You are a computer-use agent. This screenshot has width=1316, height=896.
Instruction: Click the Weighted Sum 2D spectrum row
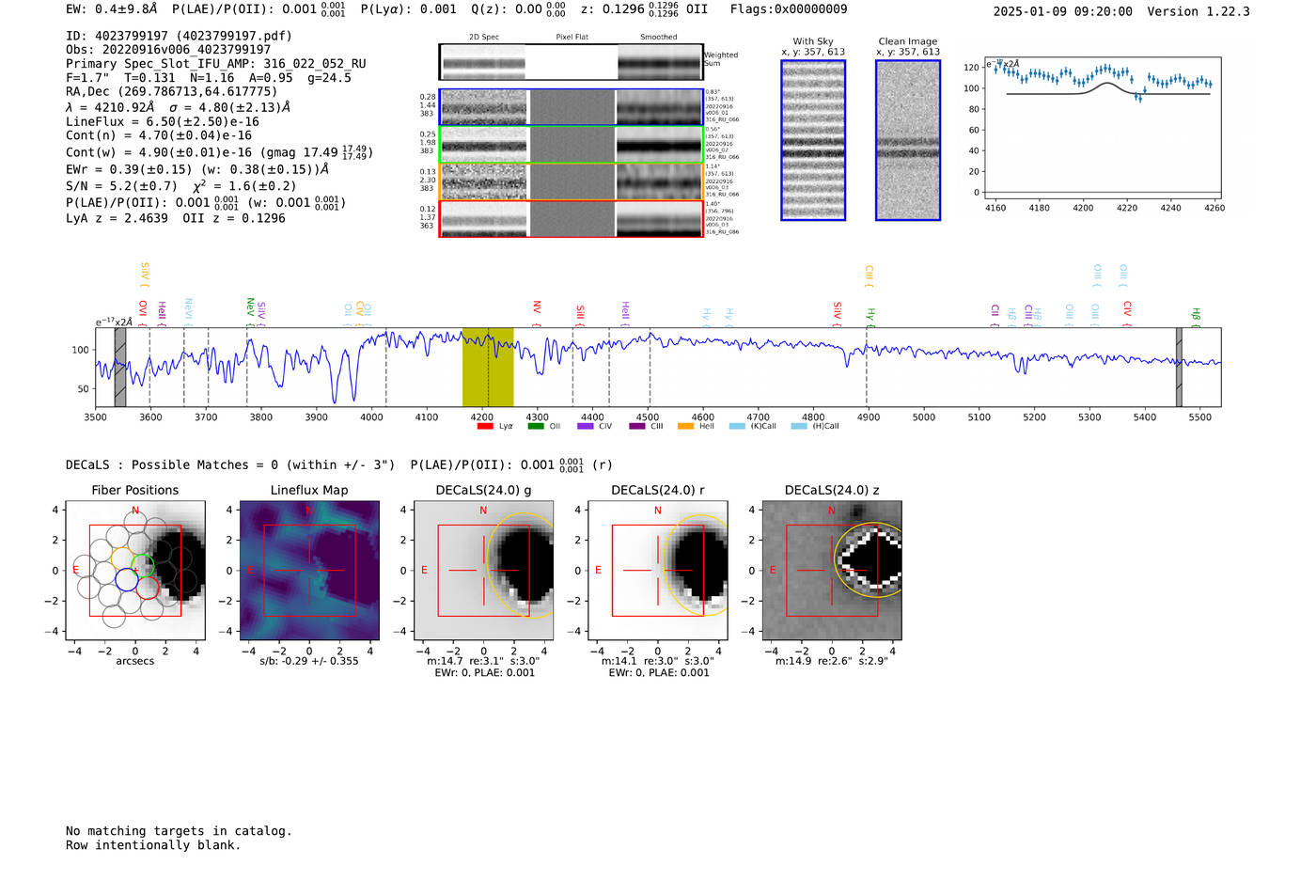pos(572,62)
